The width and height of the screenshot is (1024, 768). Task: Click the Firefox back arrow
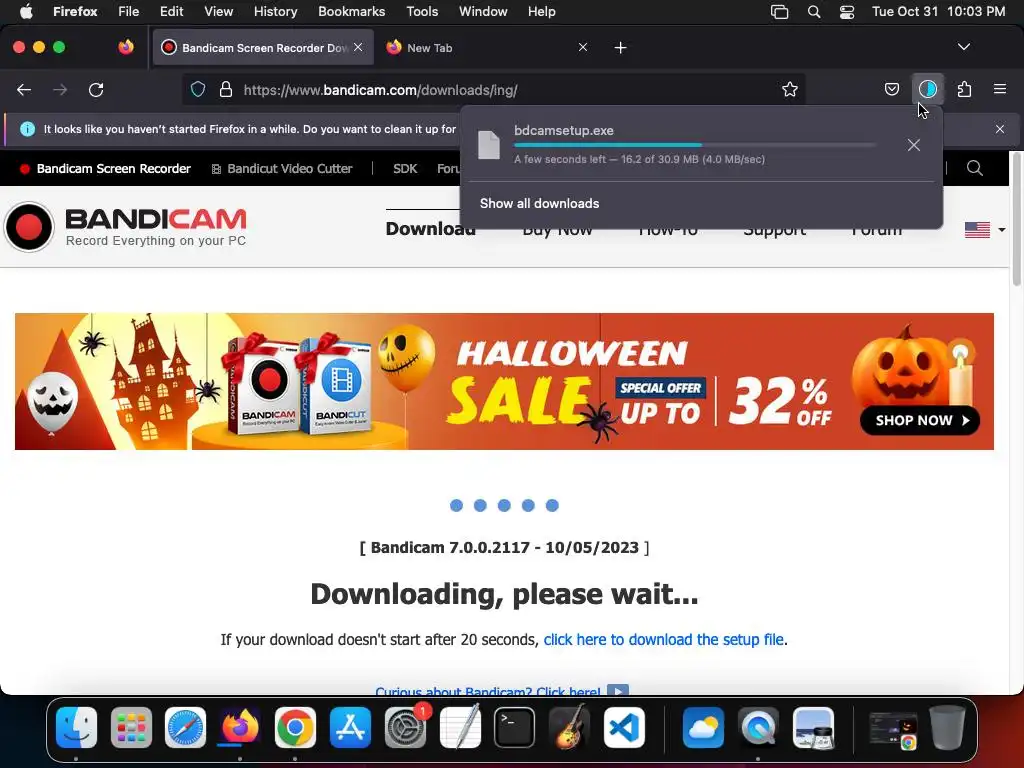click(24, 89)
